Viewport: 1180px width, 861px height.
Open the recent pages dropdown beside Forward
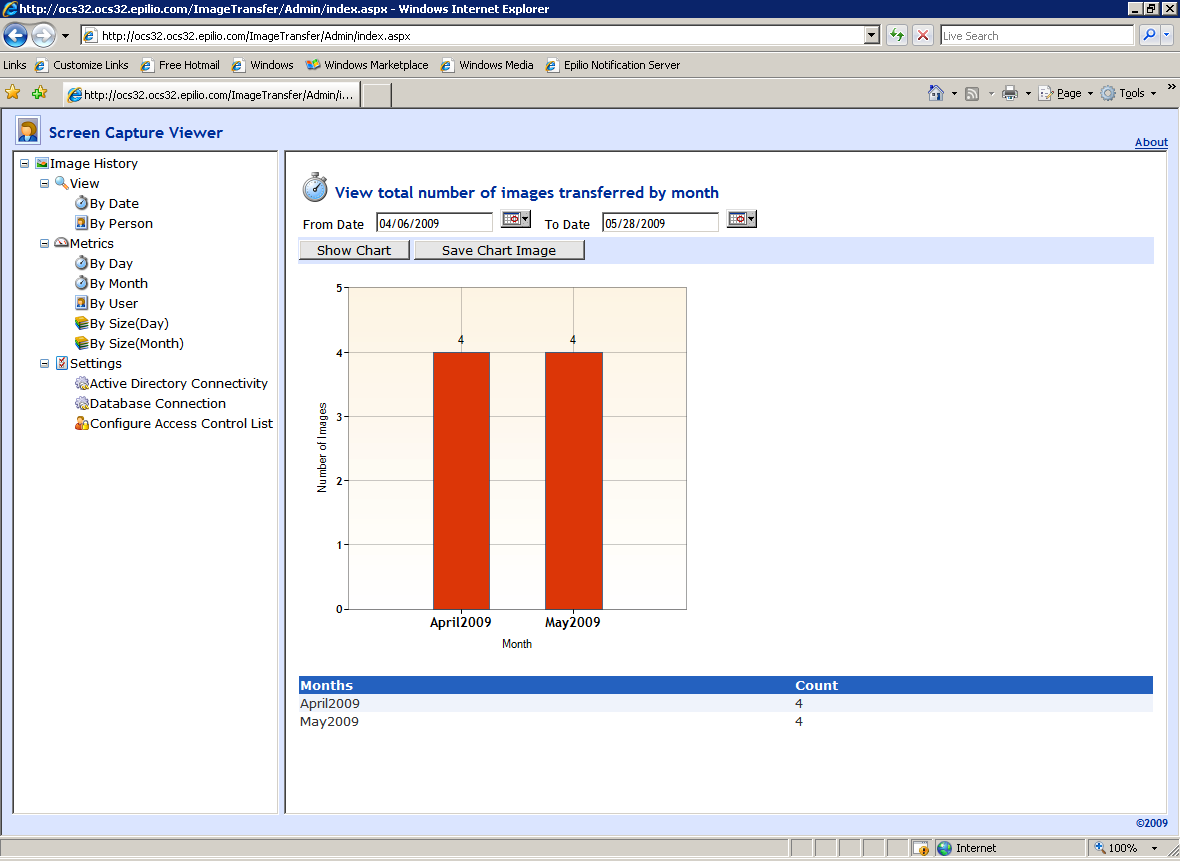click(x=65, y=35)
